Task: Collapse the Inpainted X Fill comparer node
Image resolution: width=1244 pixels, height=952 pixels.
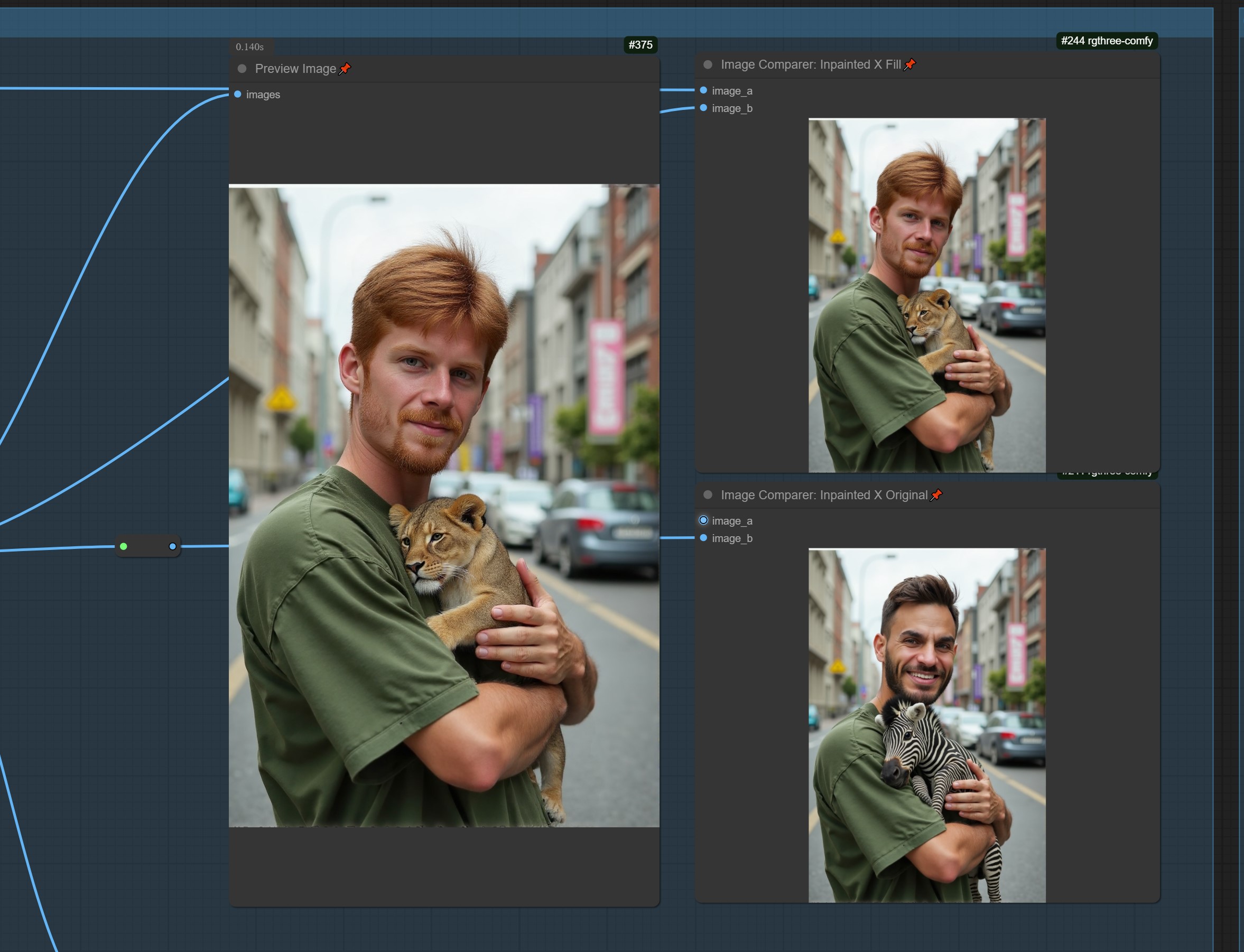Action: coord(707,64)
